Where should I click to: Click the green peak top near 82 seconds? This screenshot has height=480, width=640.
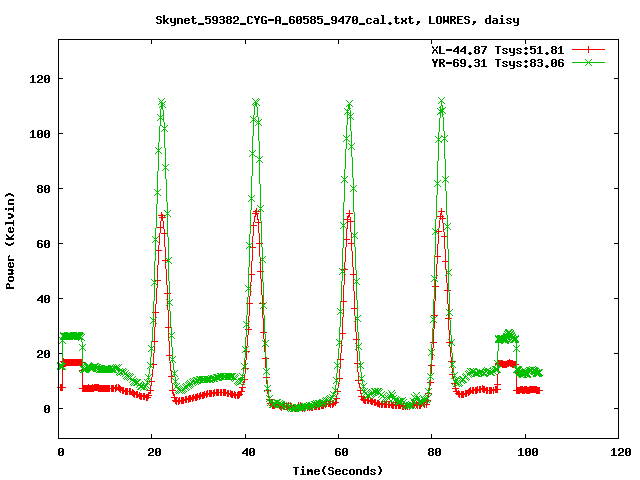coord(441,101)
